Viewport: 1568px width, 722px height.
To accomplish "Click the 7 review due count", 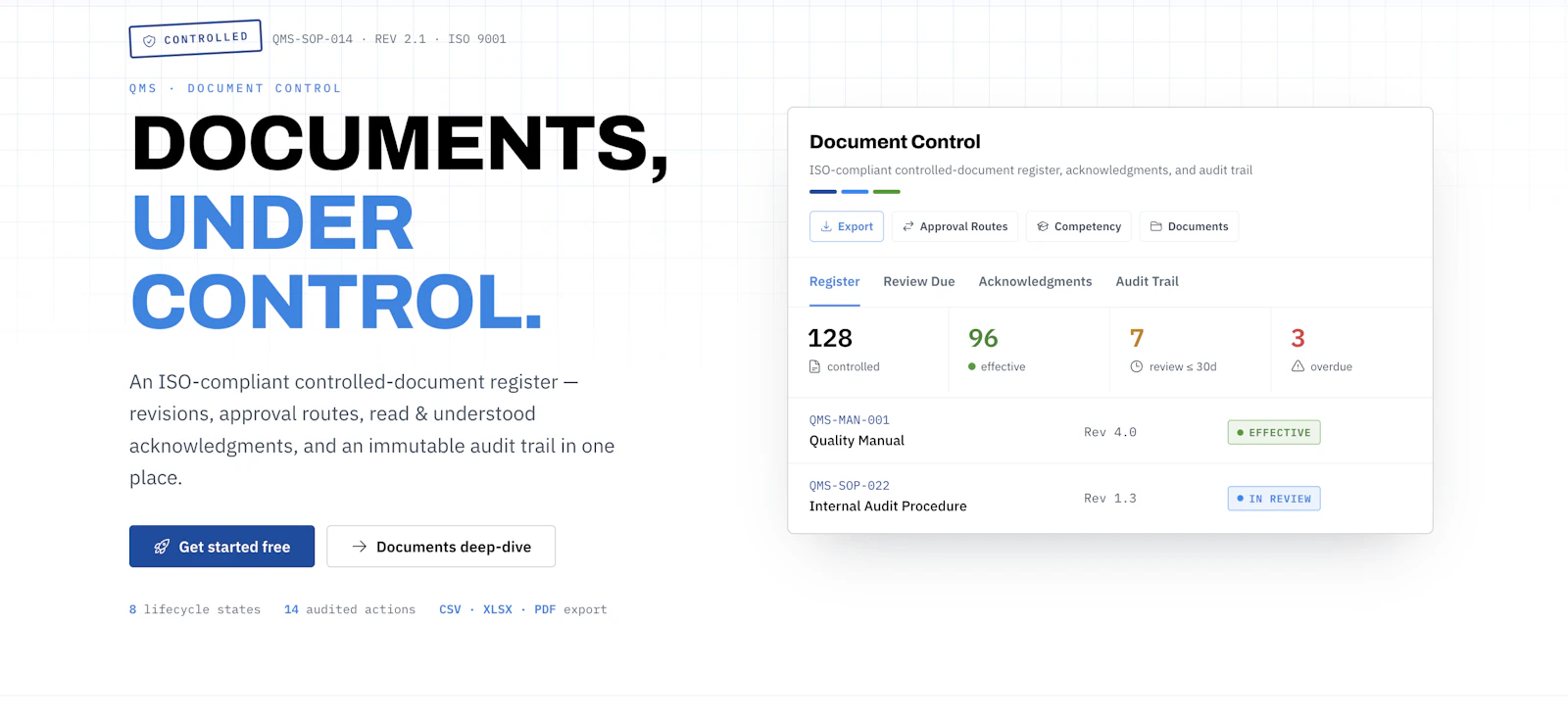I will point(1137,338).
